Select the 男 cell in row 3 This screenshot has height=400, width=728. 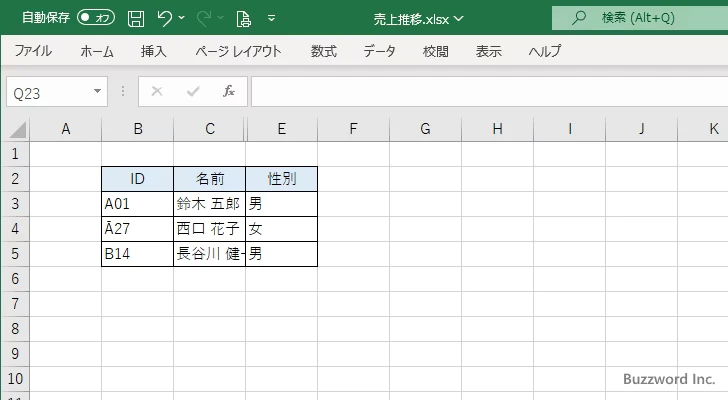[x=281, y=204]
